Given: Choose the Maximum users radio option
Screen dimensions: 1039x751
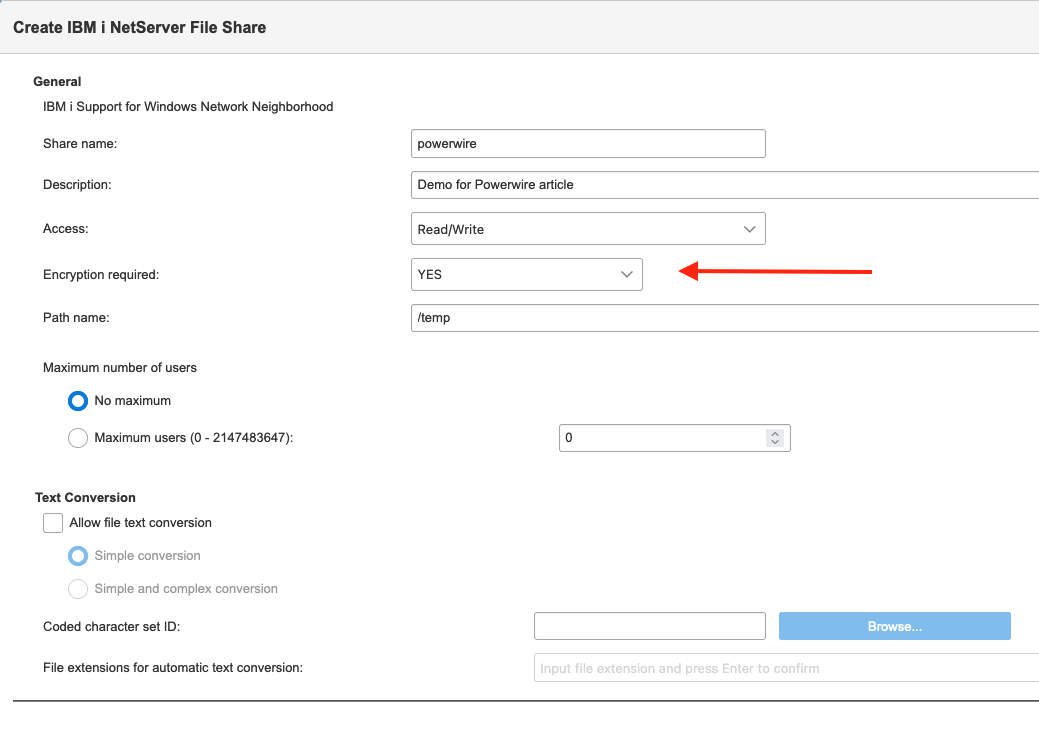Looking at the screenshot, I should coord(78,438).
